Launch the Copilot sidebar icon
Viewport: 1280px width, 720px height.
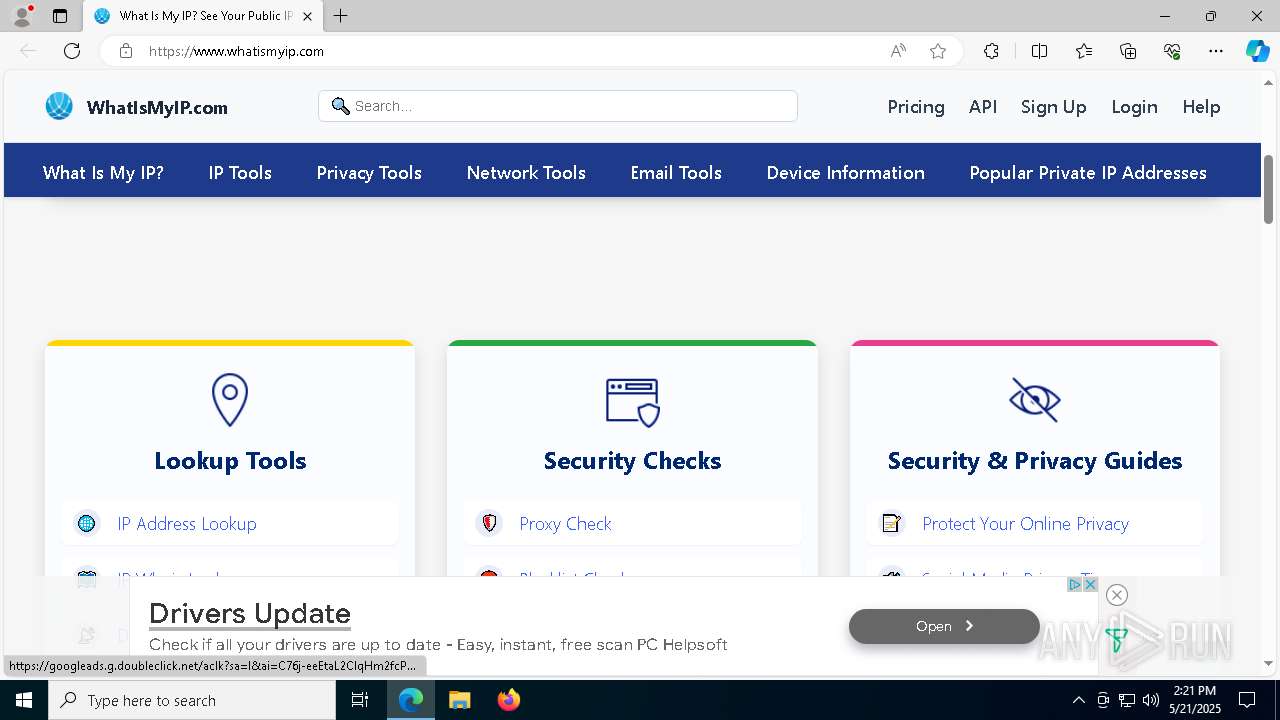1257,51
